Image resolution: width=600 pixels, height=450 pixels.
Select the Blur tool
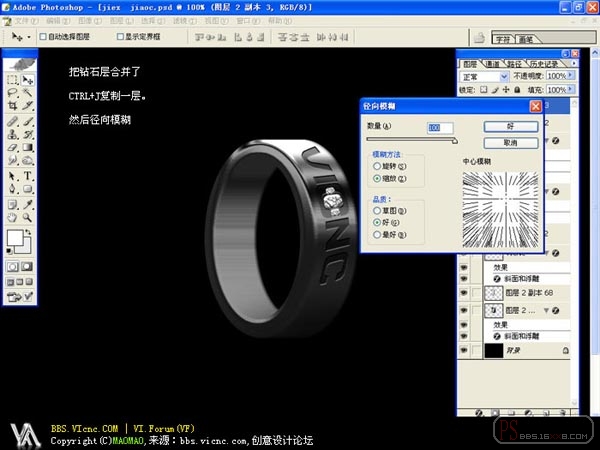(13, 160)
